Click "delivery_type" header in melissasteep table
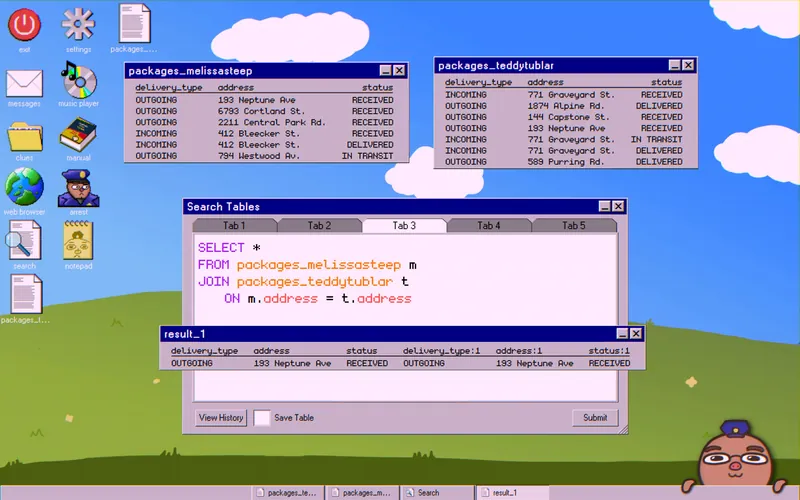Image resolution: width=800 pixels, height=500 pixels. (169, 88)
